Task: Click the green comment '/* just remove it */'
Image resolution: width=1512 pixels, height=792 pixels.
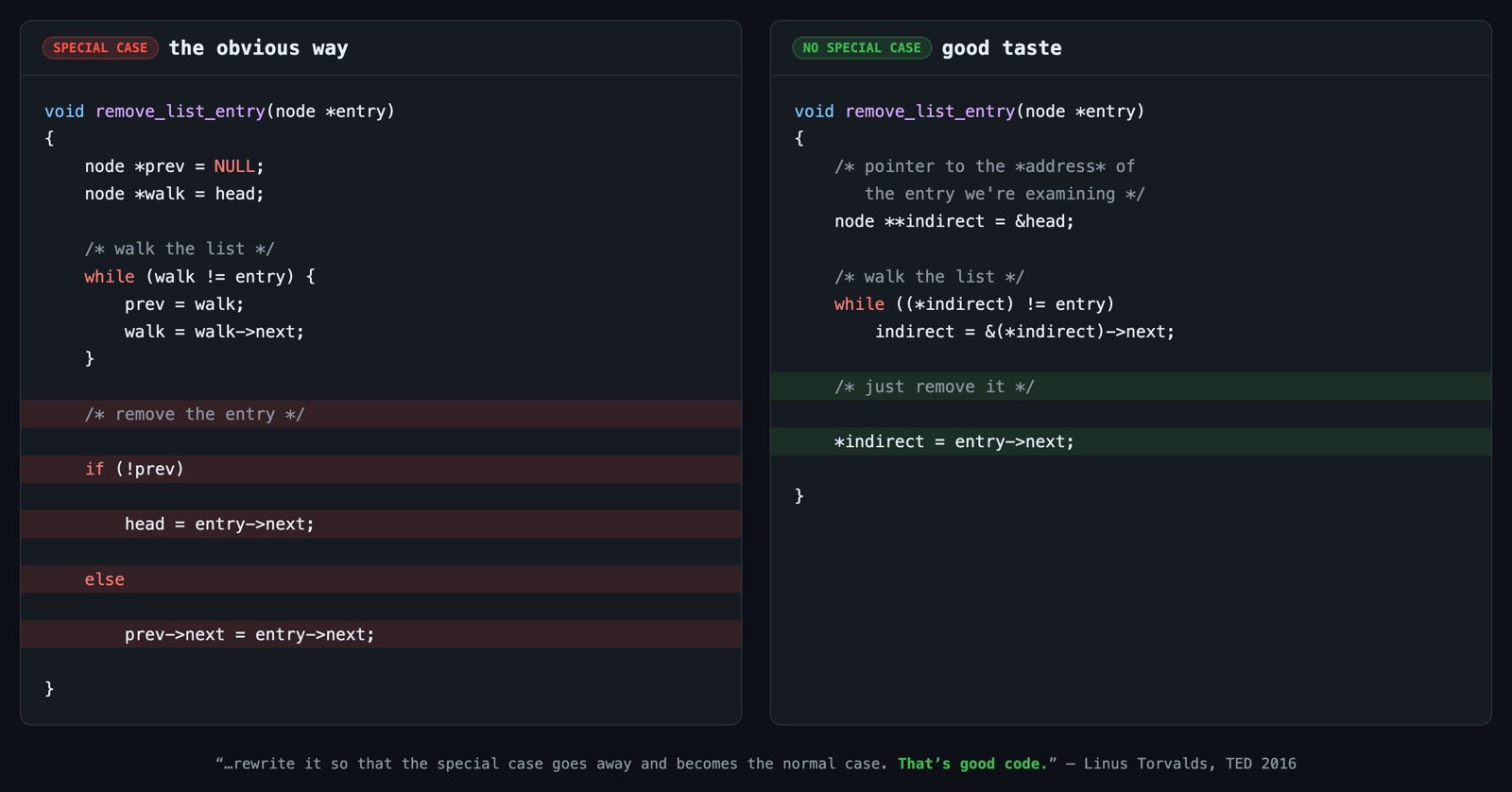Action: coord(1130,387)
